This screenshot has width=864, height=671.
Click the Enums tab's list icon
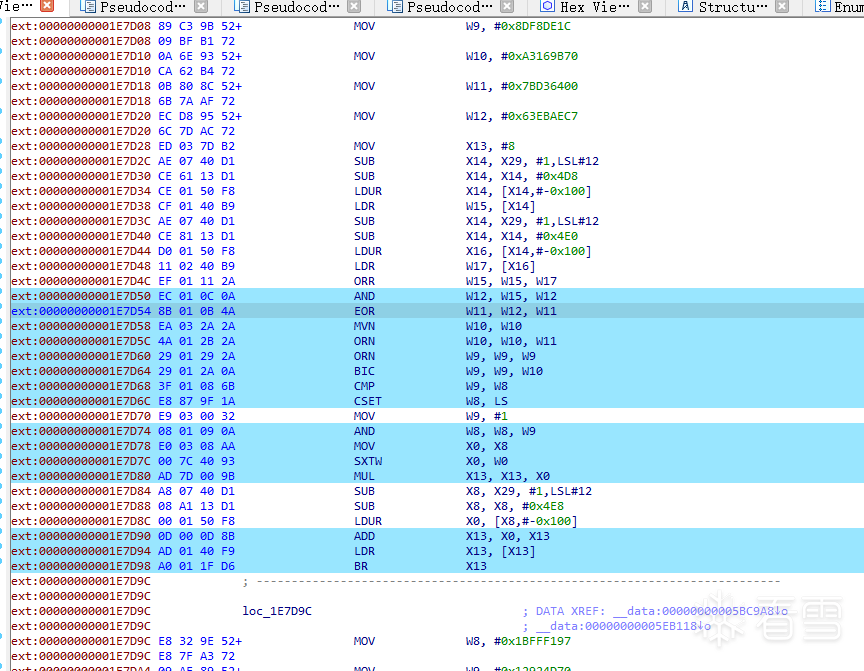822,7
